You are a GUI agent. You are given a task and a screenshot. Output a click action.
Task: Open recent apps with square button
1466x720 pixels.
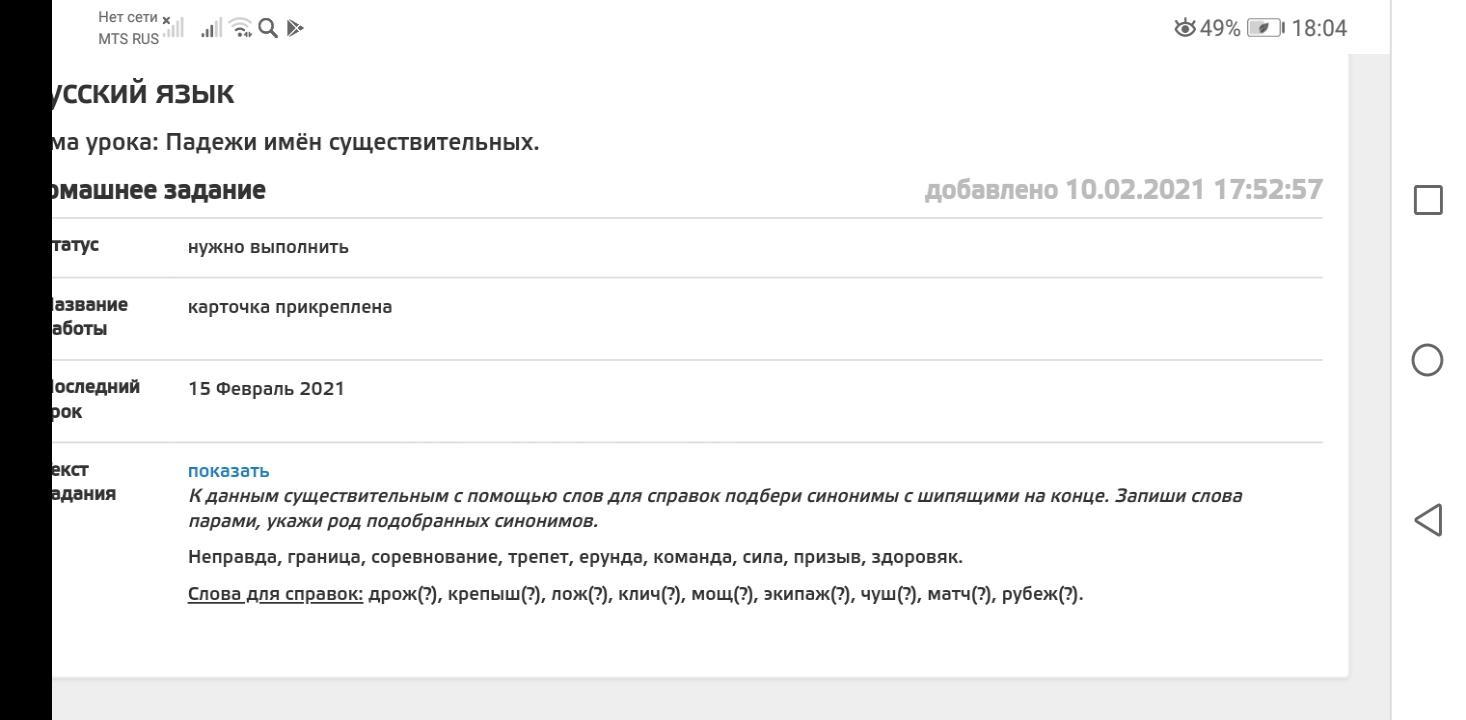tap(1428, 200)
